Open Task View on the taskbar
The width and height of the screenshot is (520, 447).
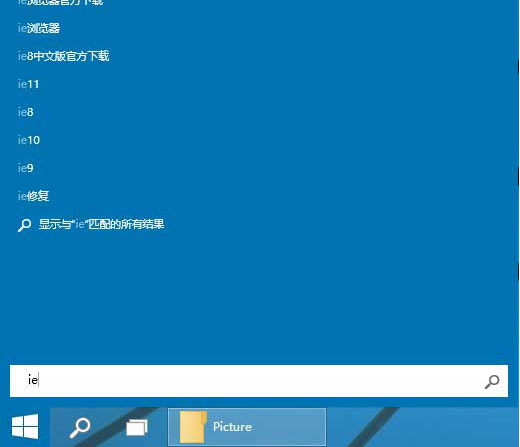click(x=137, y=427)
